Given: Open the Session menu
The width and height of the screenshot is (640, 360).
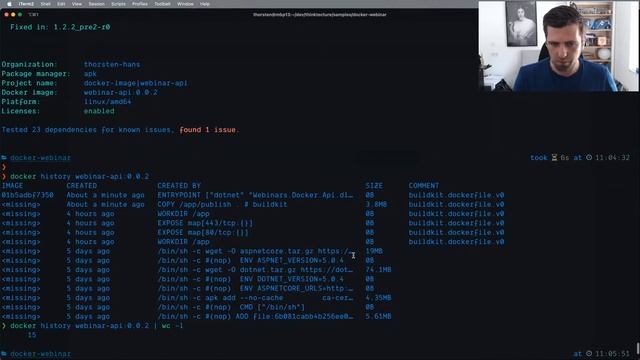Looking at the screenshot, I should [97, 4].
